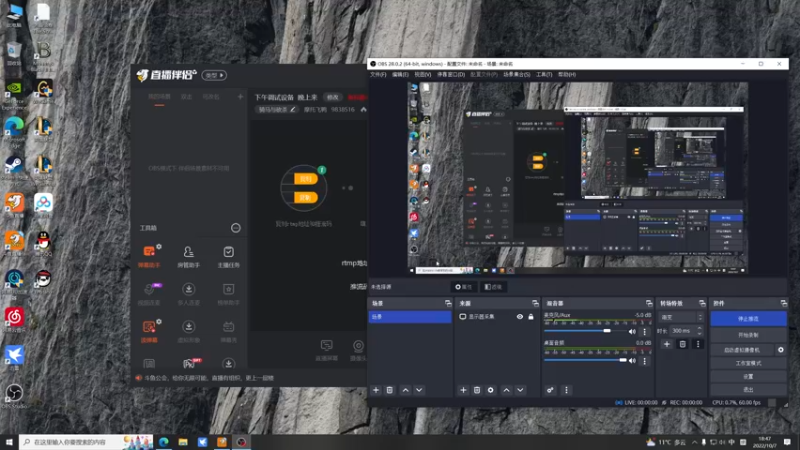Viewport: 800px width, 450px height.
Task: Show hidden system tray icons chevron
Action: (x=694, y=442)
